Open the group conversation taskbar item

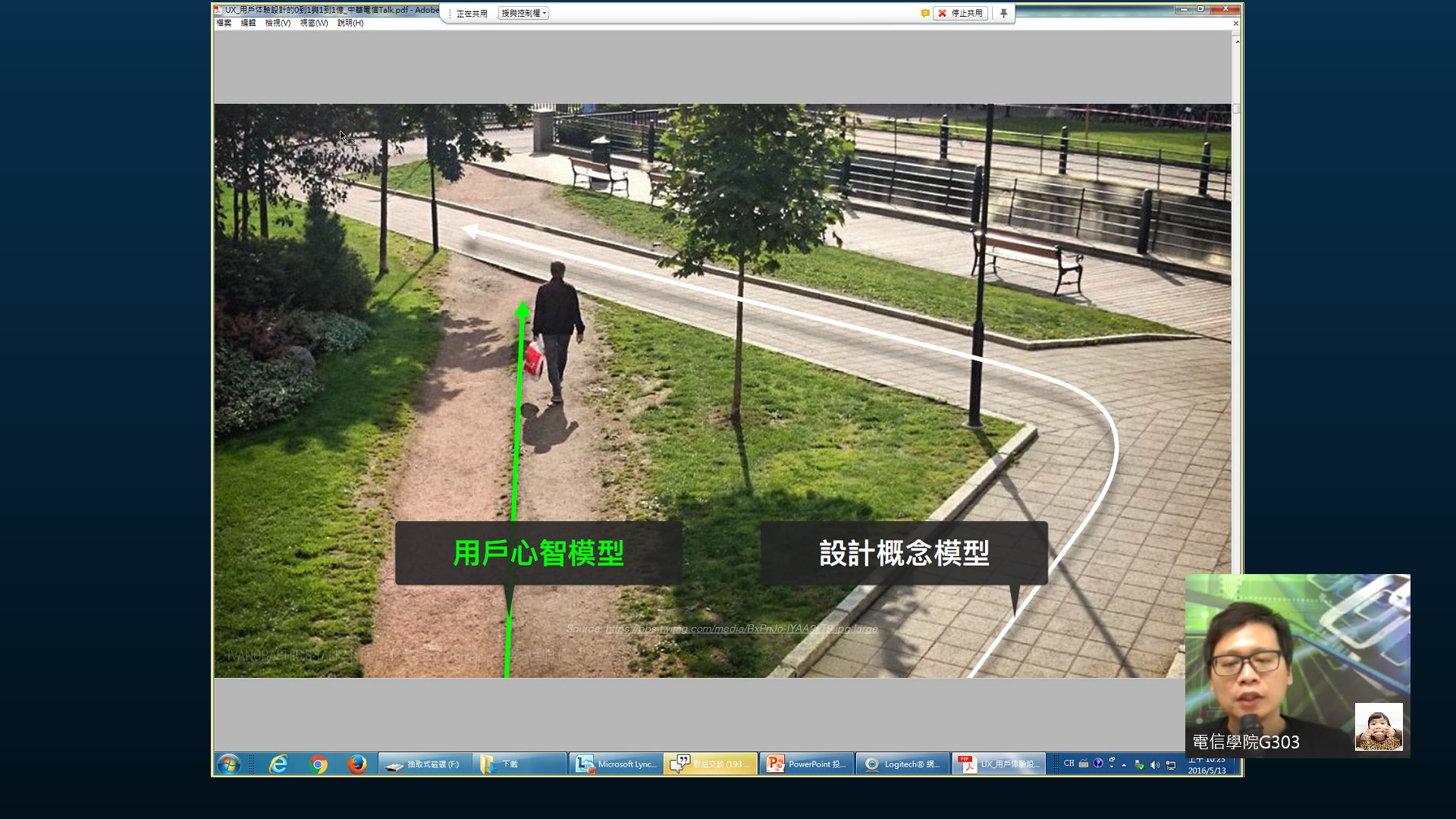711,764
